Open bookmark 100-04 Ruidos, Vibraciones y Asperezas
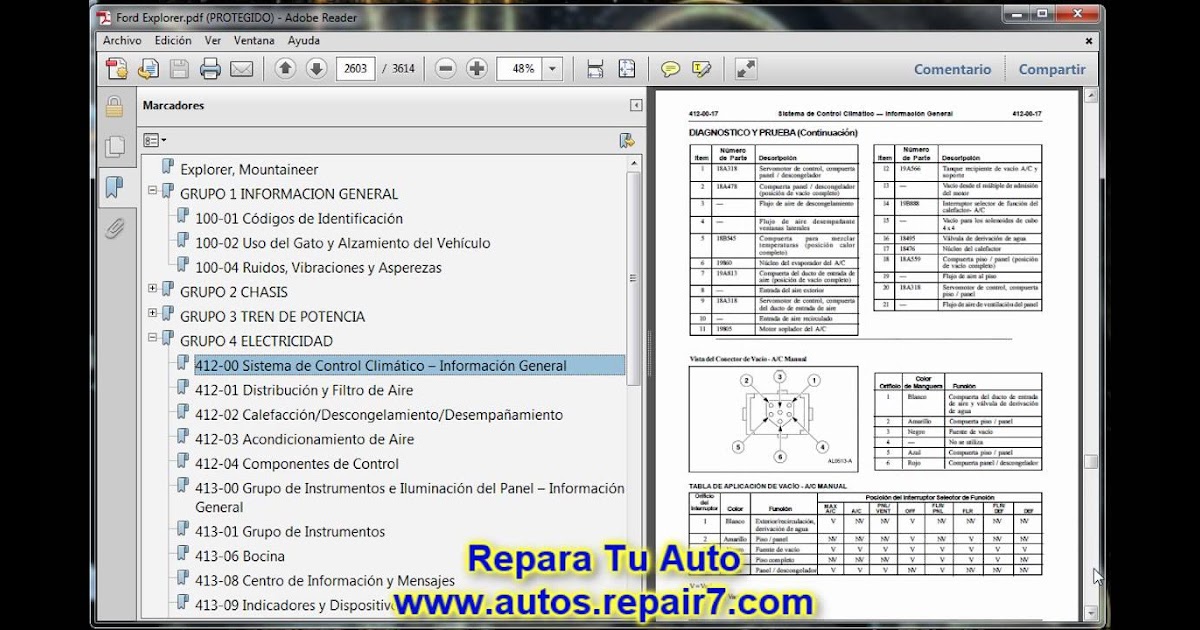1200x630 pixels. coord(318,268)
